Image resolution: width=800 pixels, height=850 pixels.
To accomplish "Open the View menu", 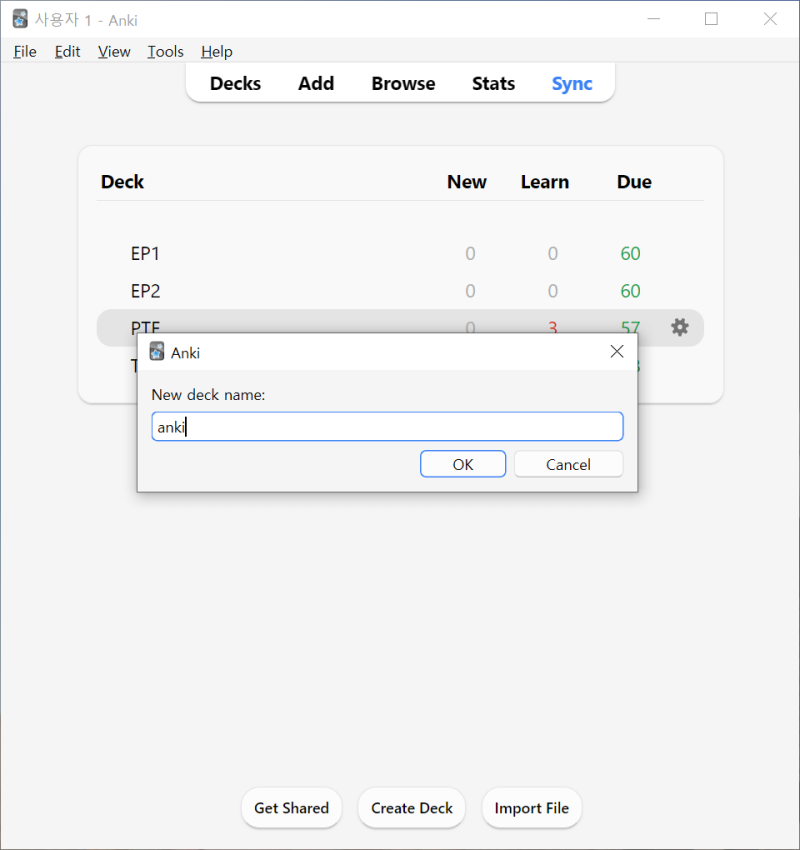I will click(114, 51).
